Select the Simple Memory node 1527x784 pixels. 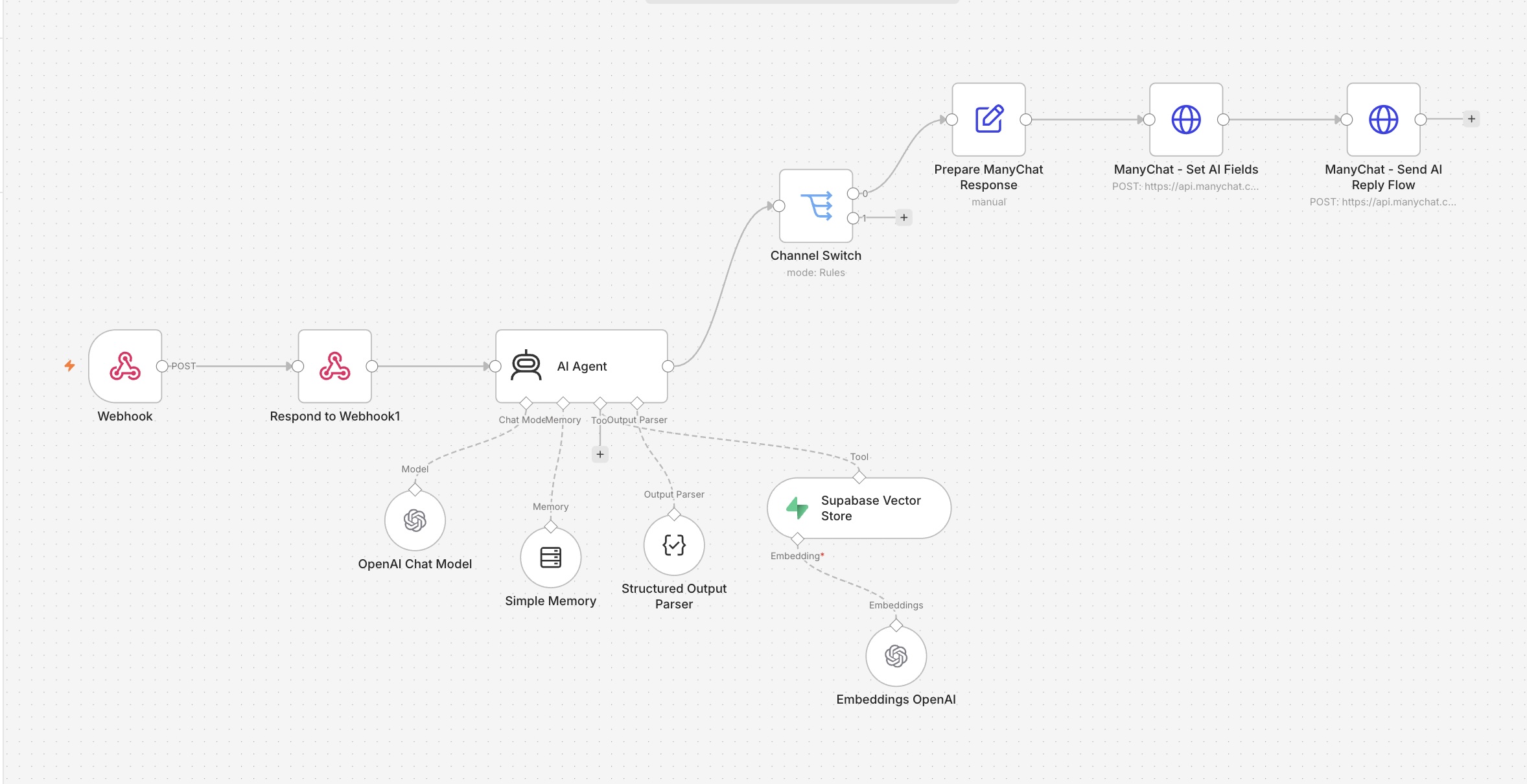551,557
